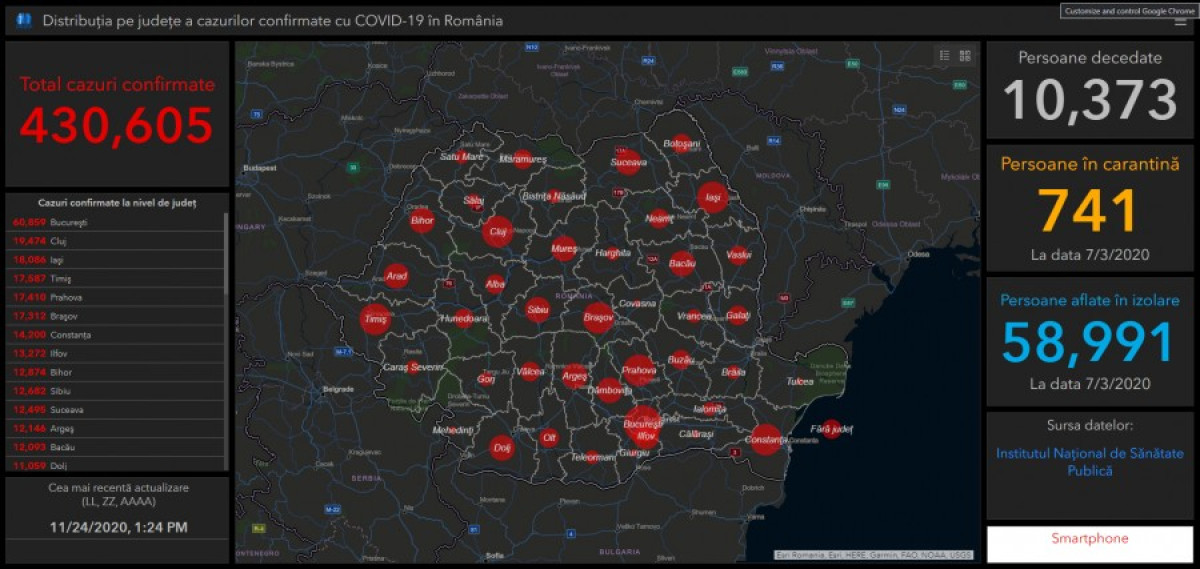Select Bihor row in confirmed cases list
The height and width of the screenshot is (569, 1200).
115,372
